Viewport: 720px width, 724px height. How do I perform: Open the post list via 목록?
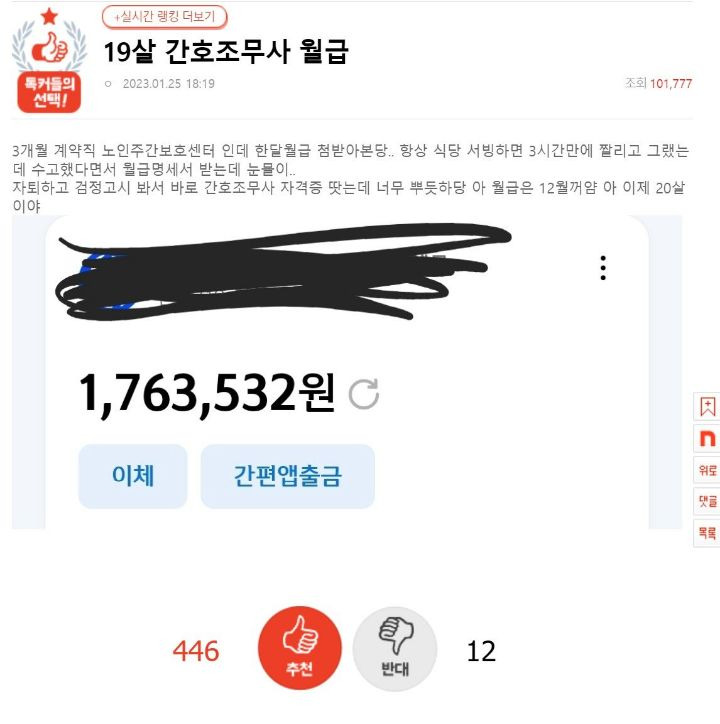707,533
